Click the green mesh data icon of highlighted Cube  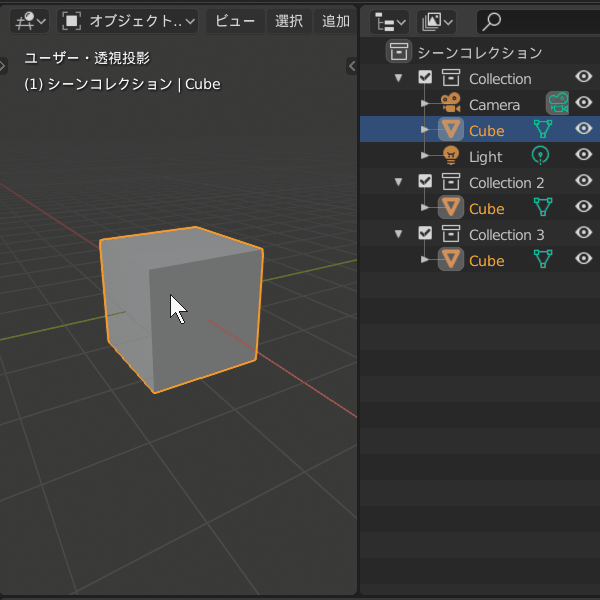543,129
